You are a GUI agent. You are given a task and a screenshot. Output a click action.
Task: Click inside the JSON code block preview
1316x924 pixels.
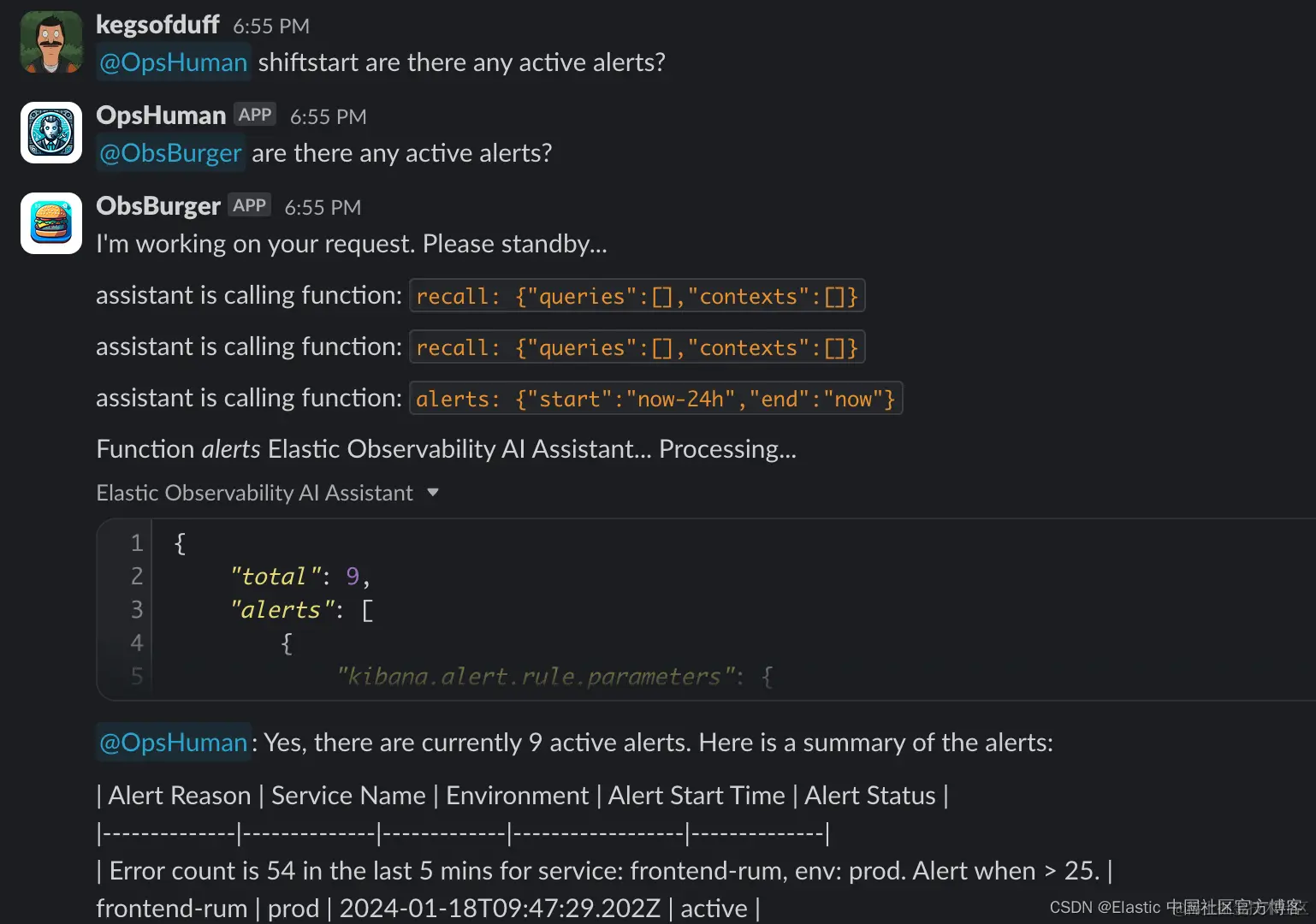pos(599,609)
